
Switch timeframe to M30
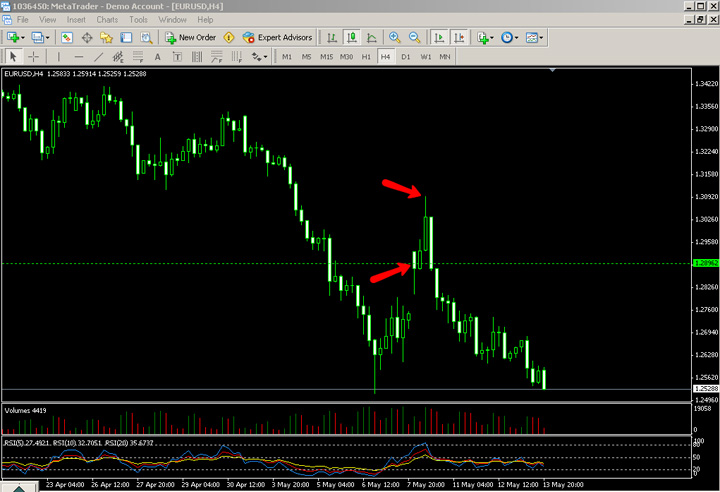coord(346,57)
